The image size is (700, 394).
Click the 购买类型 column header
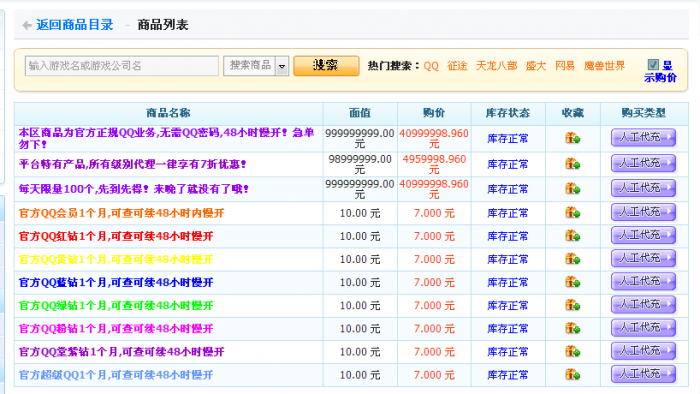[x=643, y=113]
